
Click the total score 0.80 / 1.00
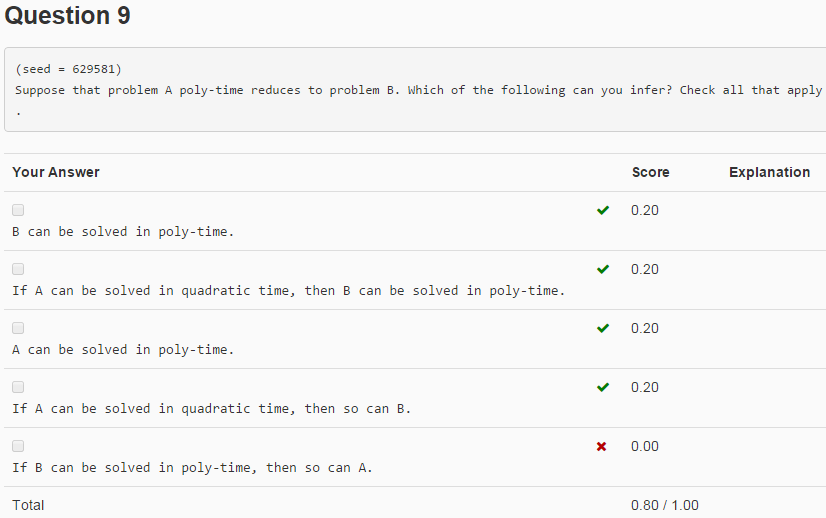(x=665, y=505)
